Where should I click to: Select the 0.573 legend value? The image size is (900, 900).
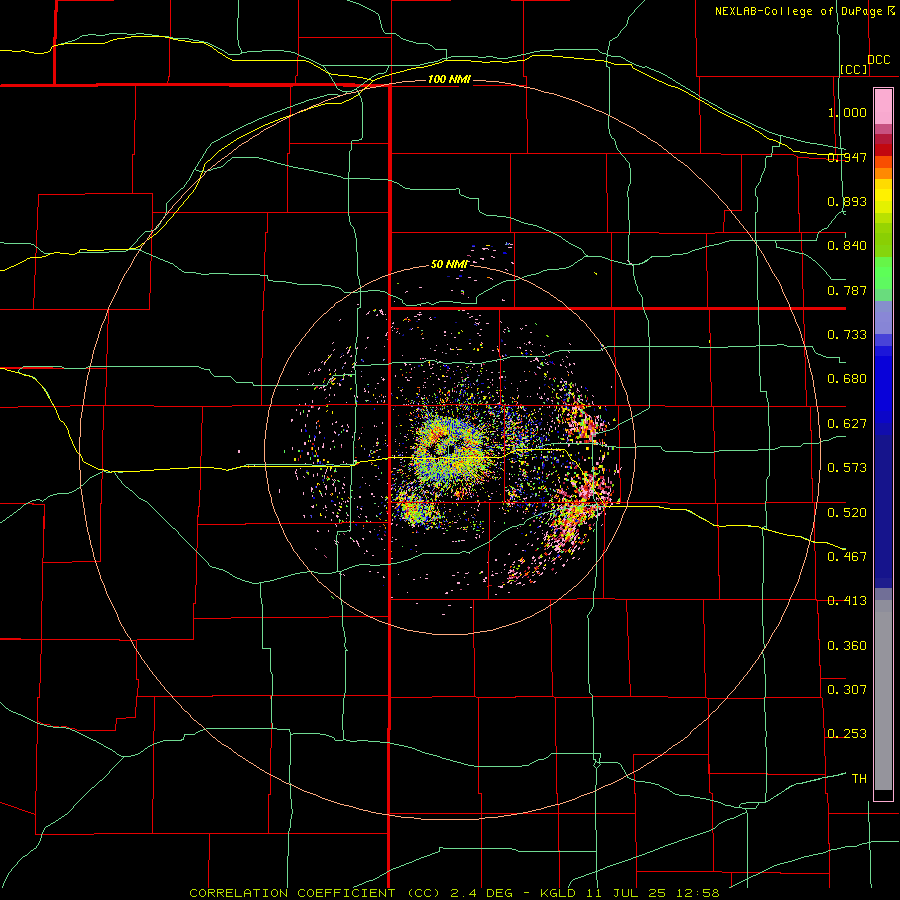(847, 468)
